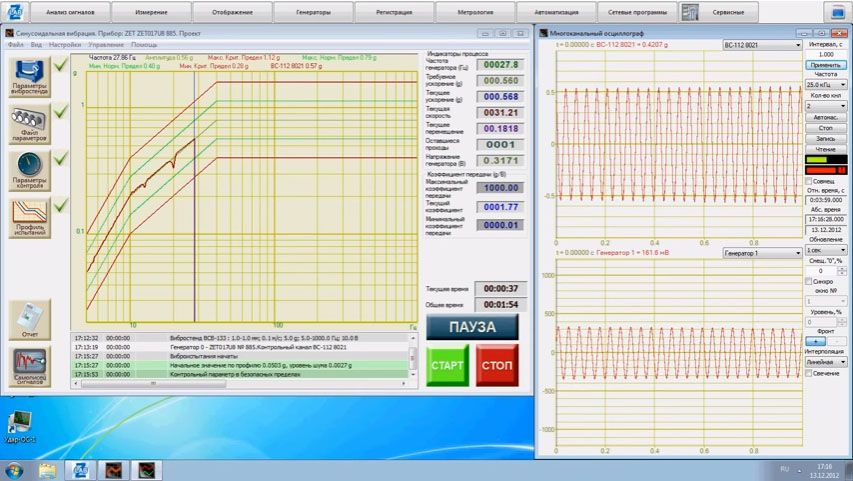853x481 pixels.
Task: Switch to oscillograph taskbar icon
Action: tap(146, 470)
